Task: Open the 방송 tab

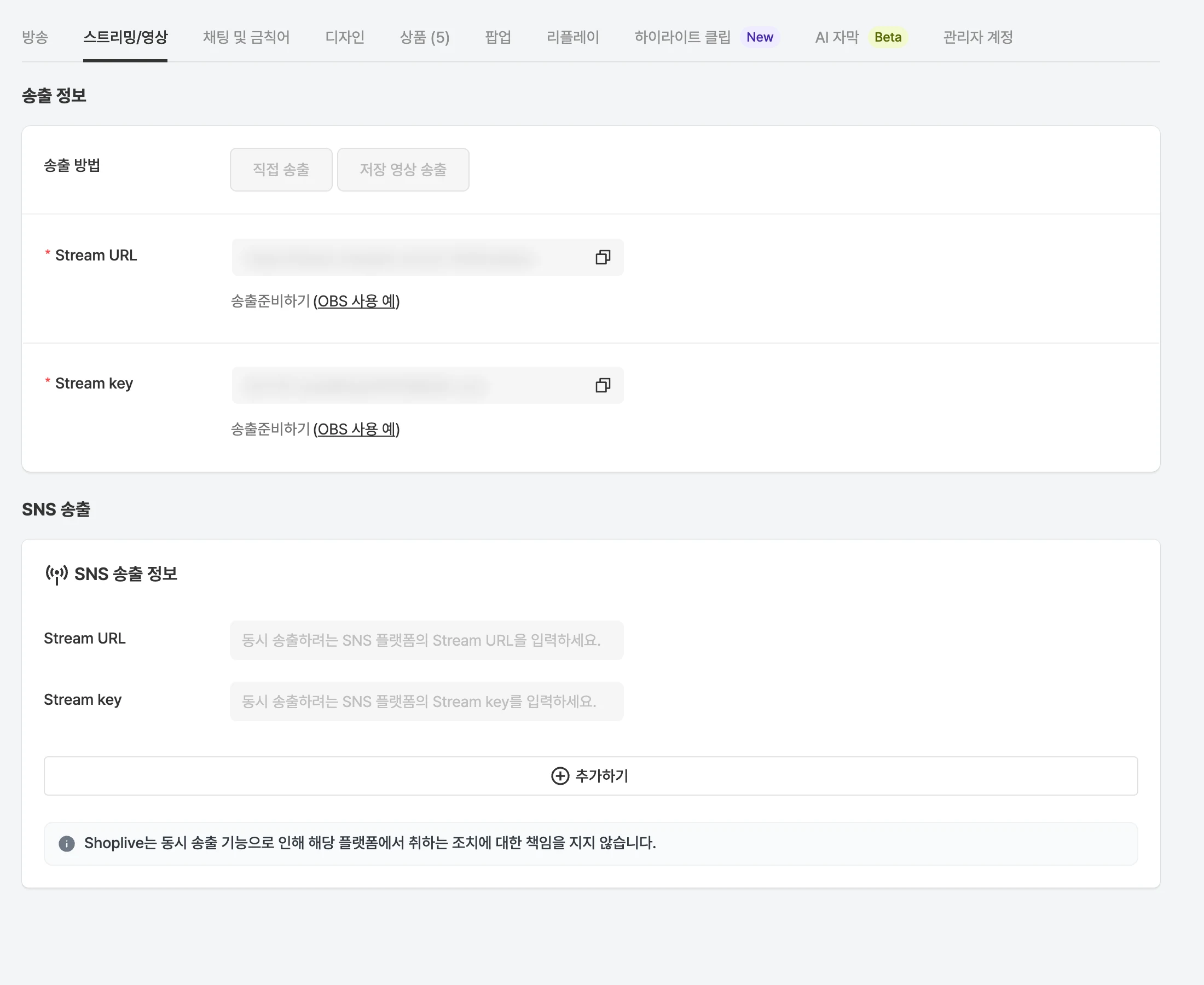Action: coord(35,37)
